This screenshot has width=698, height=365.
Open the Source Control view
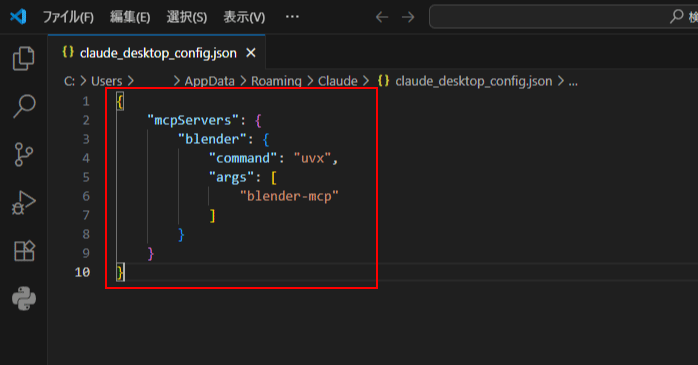[24, 154]
